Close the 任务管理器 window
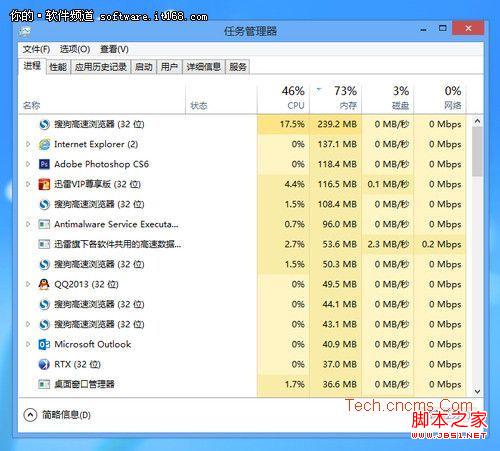500x451 pixels. [x=468, y=29]
